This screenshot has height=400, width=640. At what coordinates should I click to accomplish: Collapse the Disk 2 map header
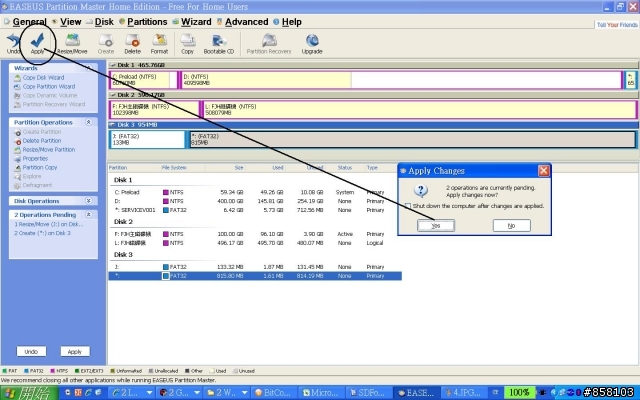[113, 95]
